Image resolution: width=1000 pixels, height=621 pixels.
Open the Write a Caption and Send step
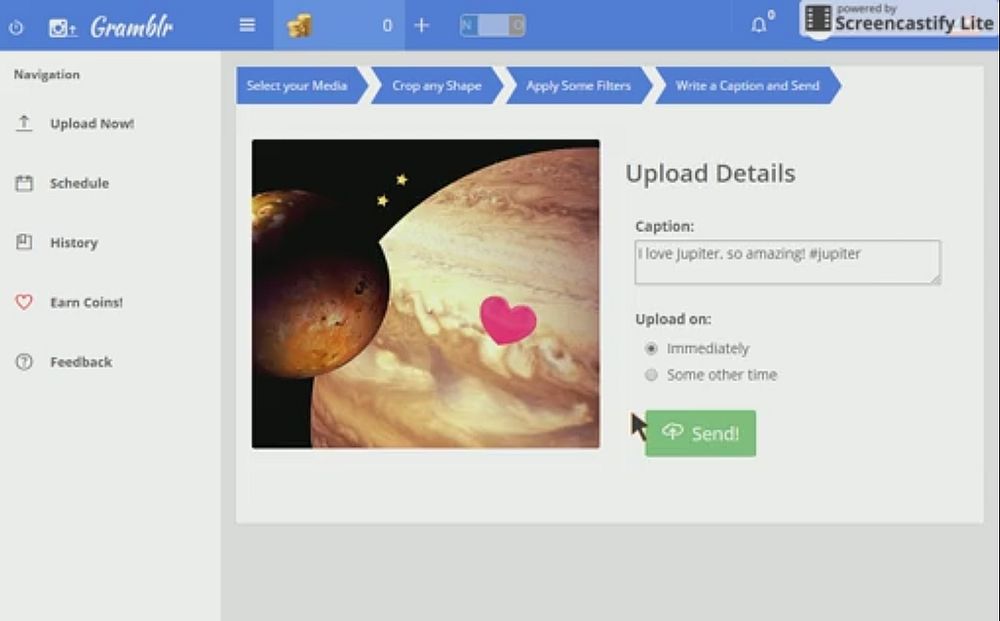(x=746, y=86)
